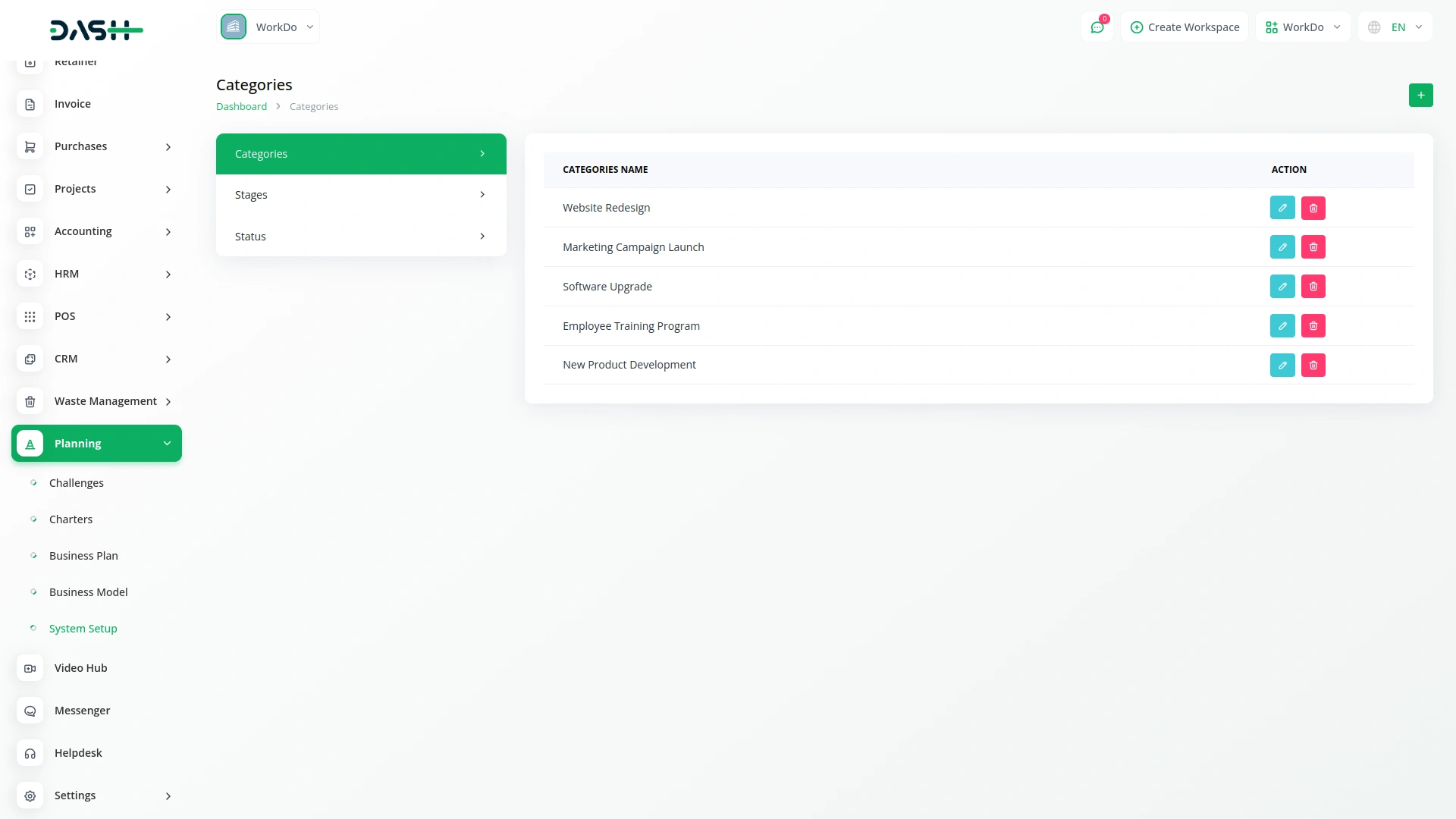The height and width of the screenshot is (819, 1456).
Task: Click the Invoice sidebar icon
Action: (x=30, y=104)
